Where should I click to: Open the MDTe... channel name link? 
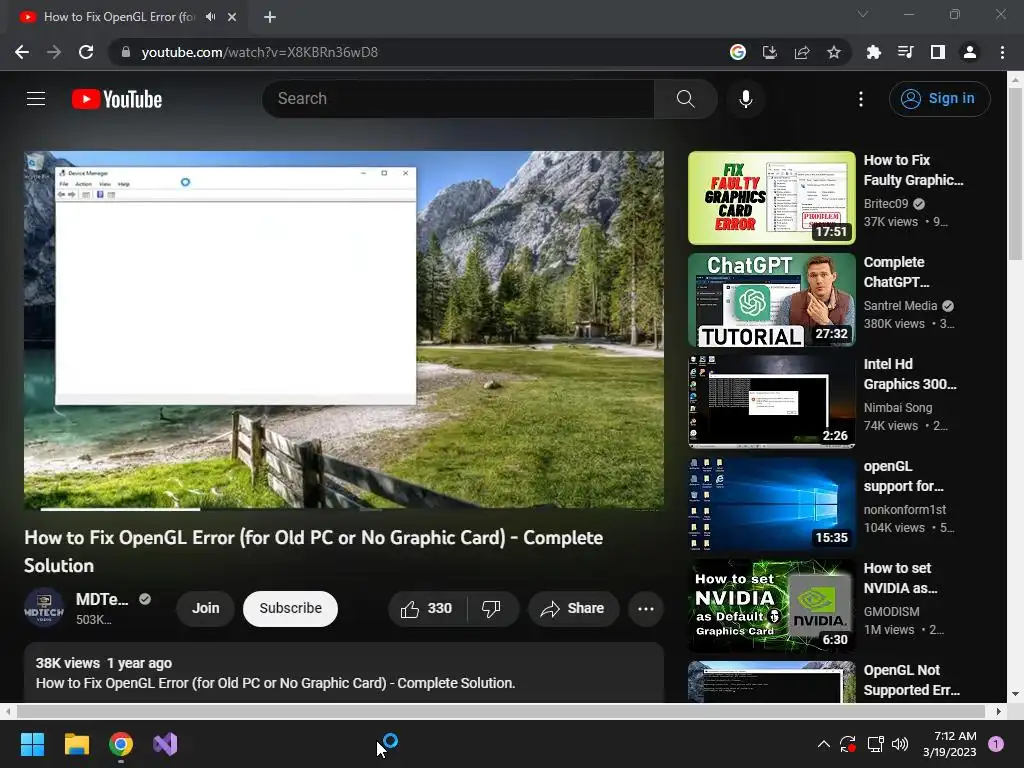point(102,599)
